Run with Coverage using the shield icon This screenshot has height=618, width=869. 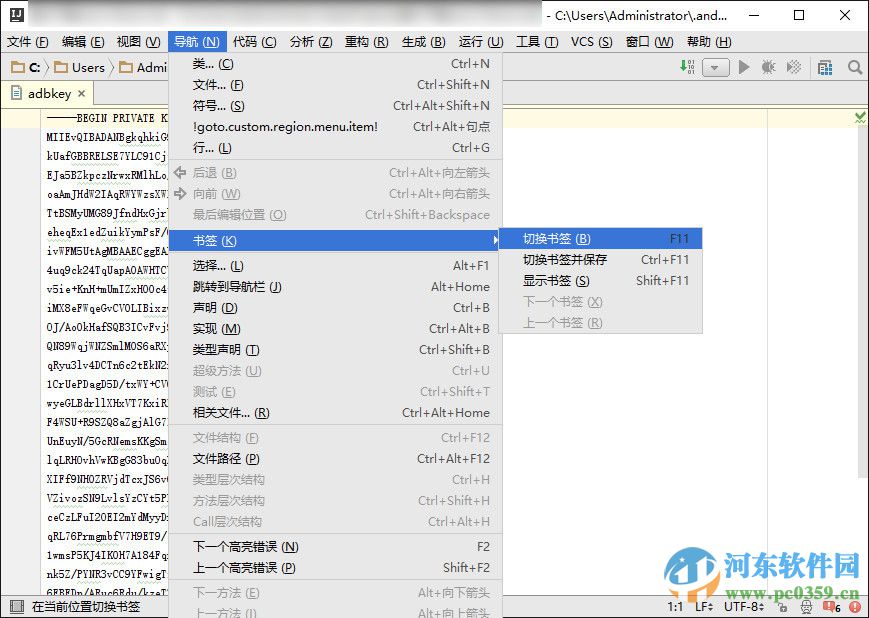pos(794,67)
